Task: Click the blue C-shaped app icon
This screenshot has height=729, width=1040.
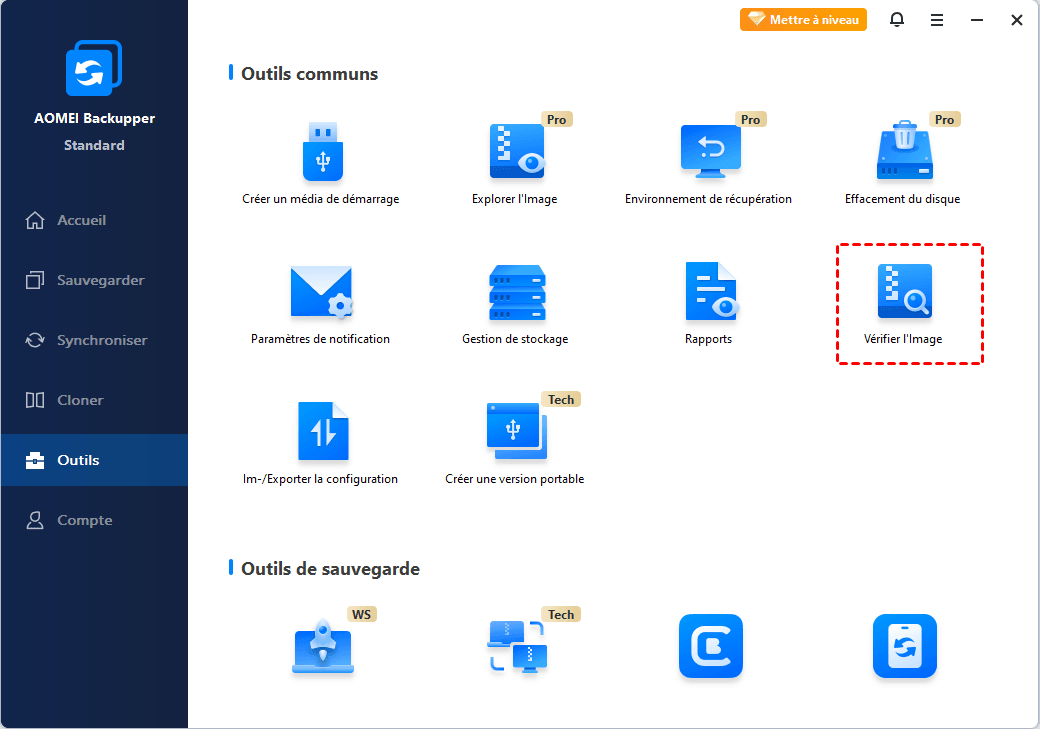Action: 711,645
